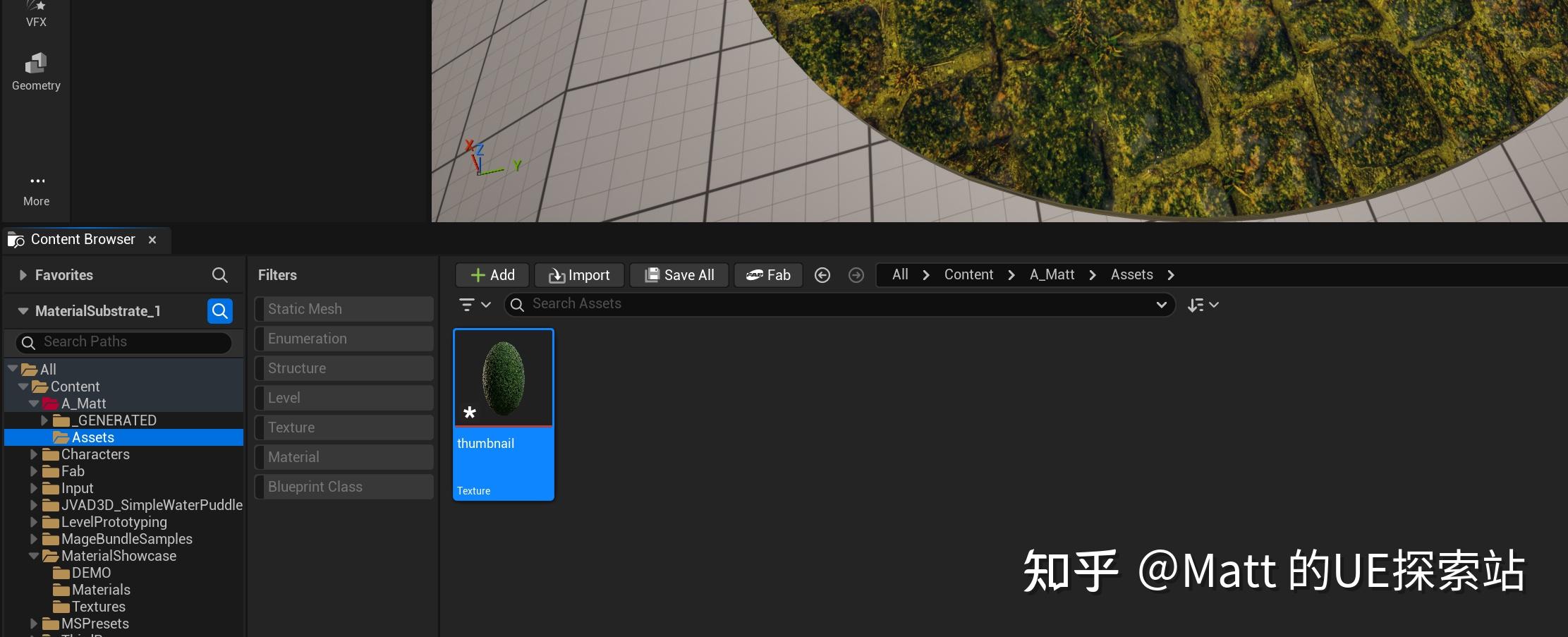This screenshot has height=637, width=1568.
Task: Open the Search Assets dropdown chevron
Action: (x=1161, y=304)
